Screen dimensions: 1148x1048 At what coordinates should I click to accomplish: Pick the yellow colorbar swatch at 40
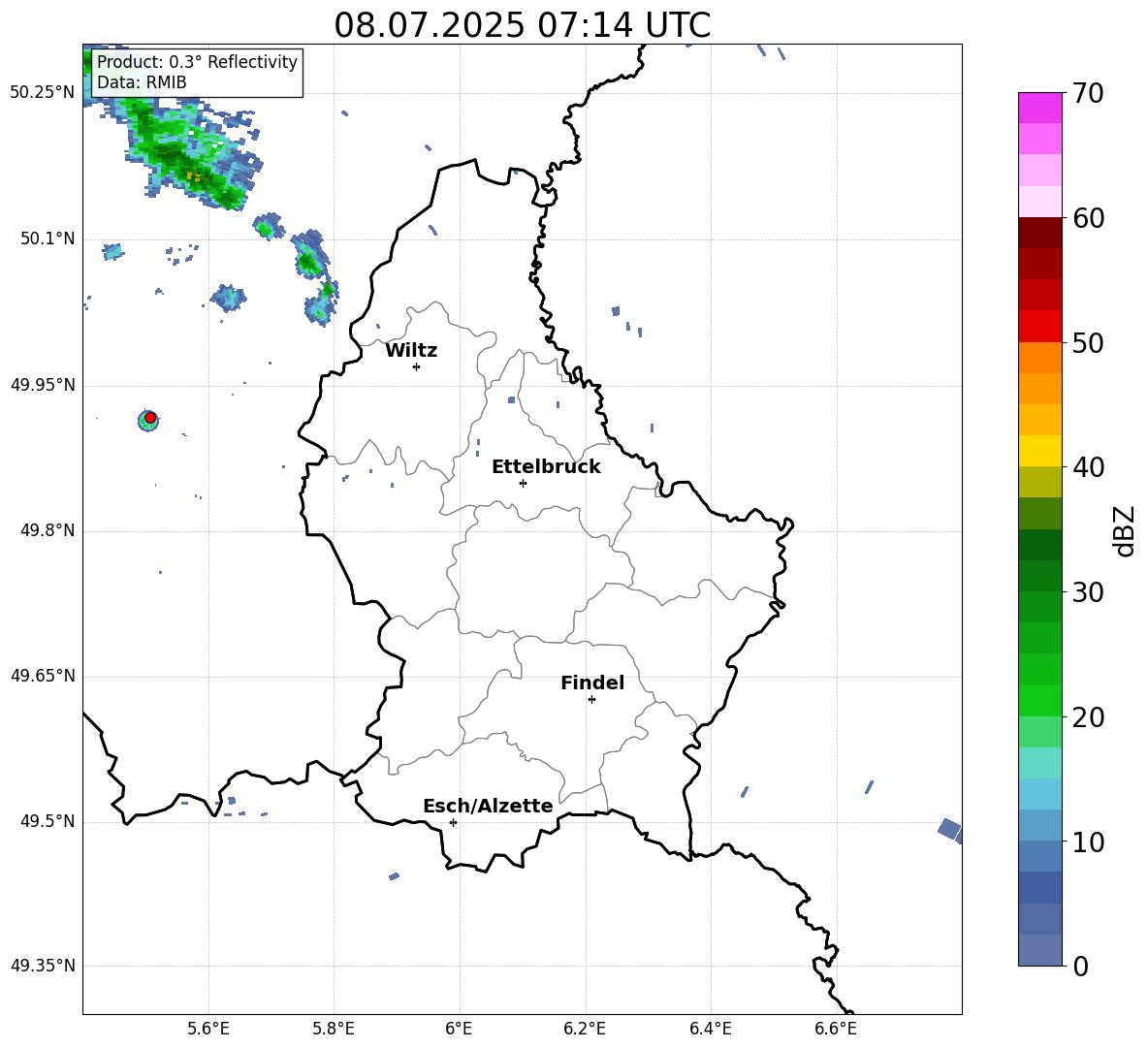pos(1039,451)
